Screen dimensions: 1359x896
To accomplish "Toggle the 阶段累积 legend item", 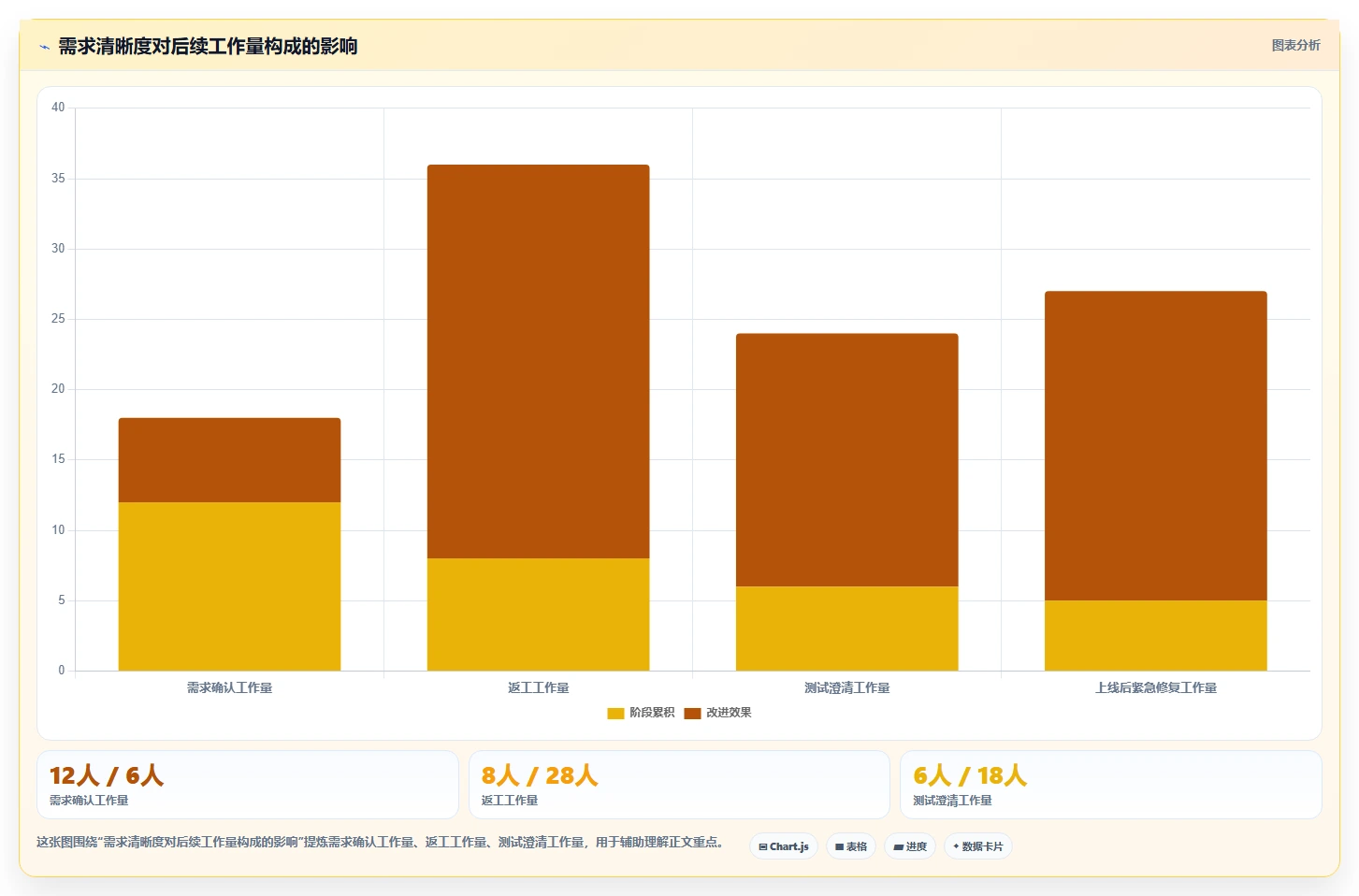I will coord(641,713).
